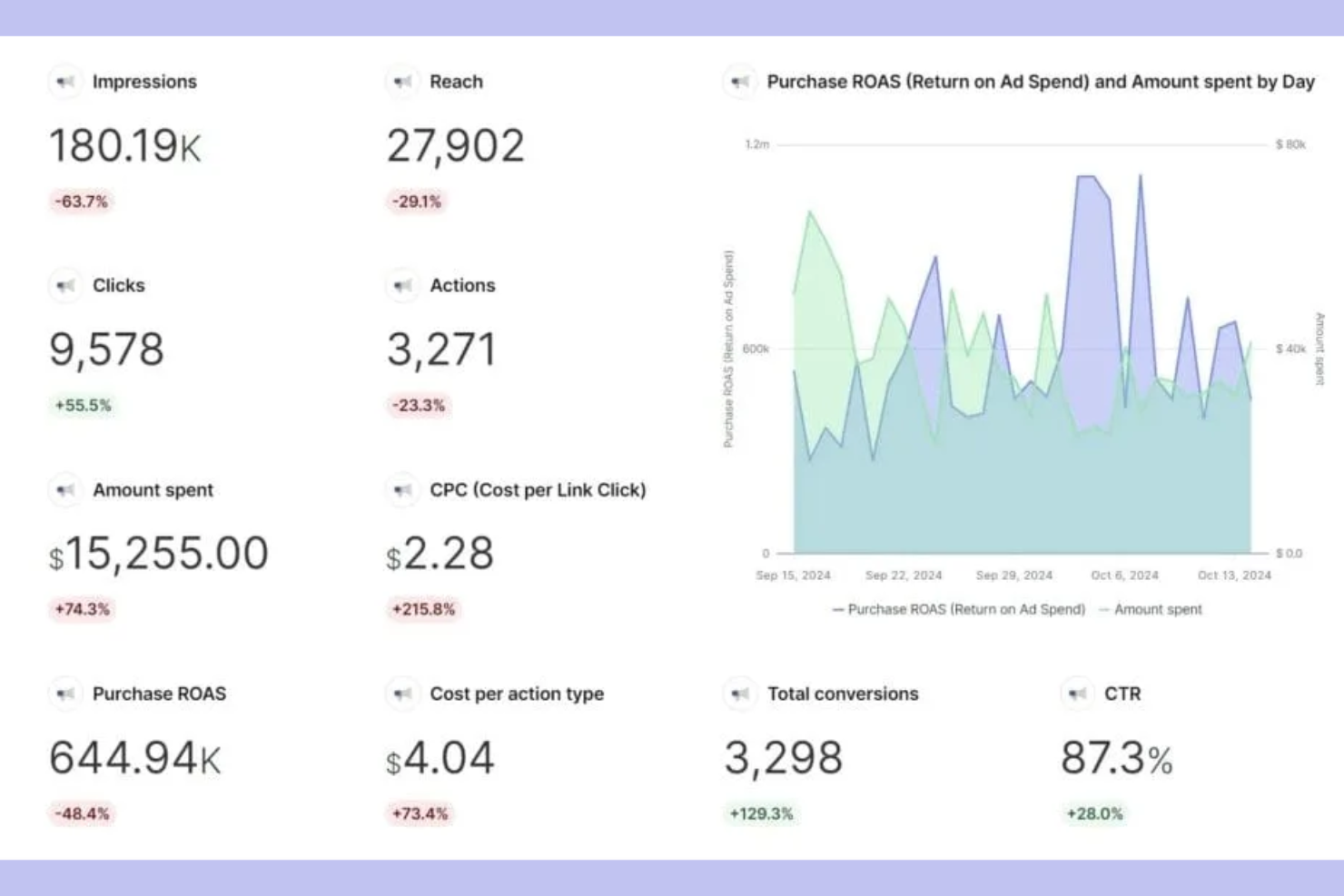The height and width of the screenshot is (896, 1344).
Task: Click the 9,578 clicks value
Action: (x=106, y=350)
